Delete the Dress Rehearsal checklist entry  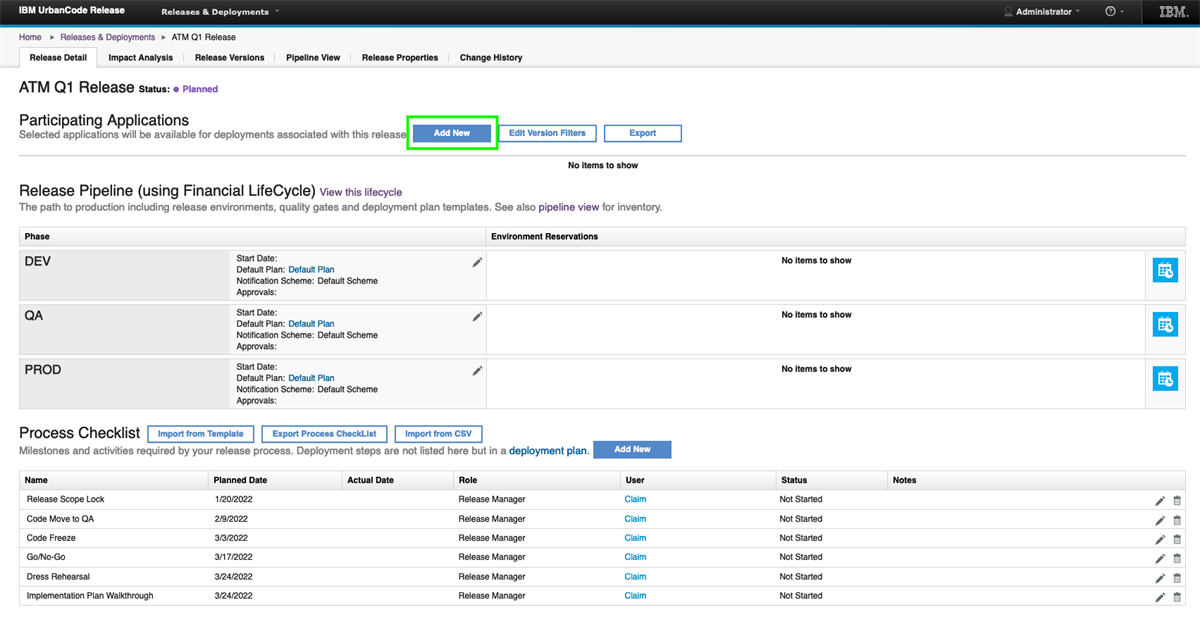point(1177,578)
